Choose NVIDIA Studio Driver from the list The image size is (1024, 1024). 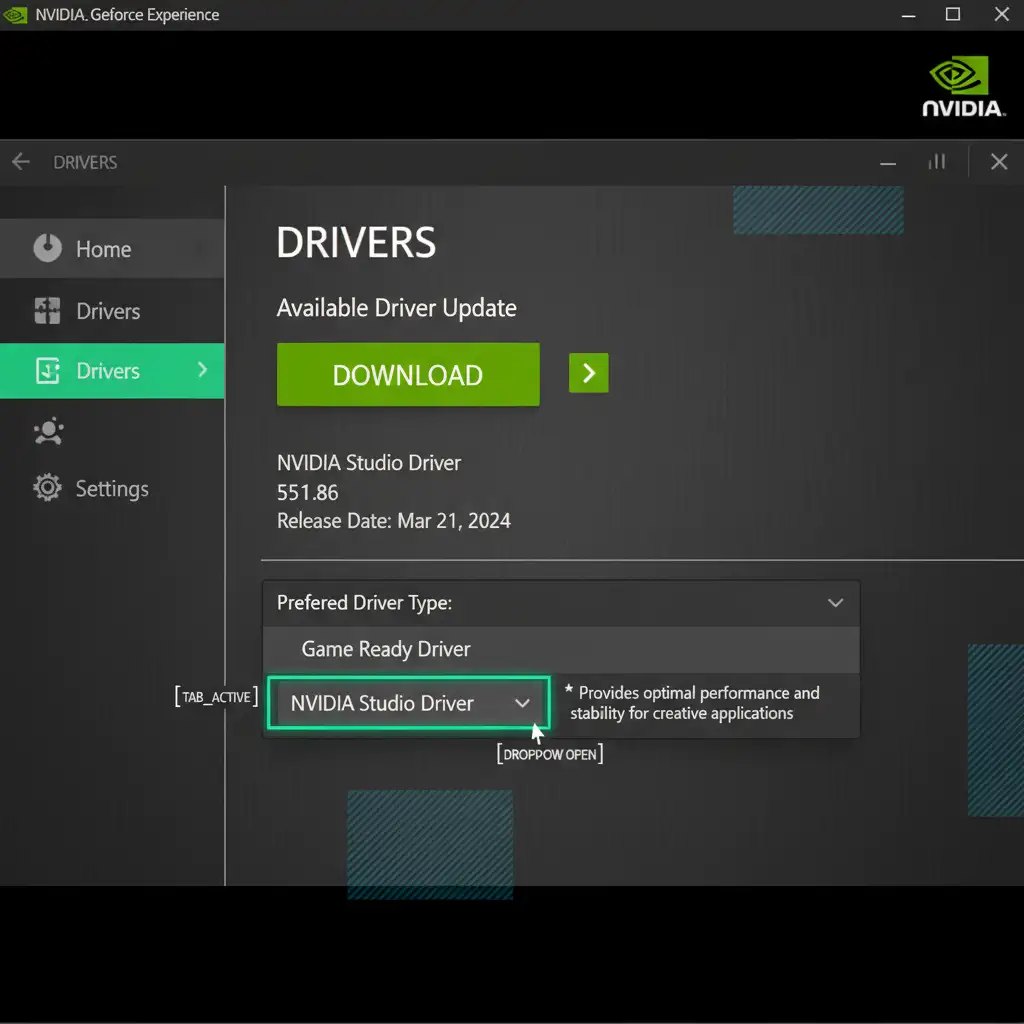pos(382,703)
